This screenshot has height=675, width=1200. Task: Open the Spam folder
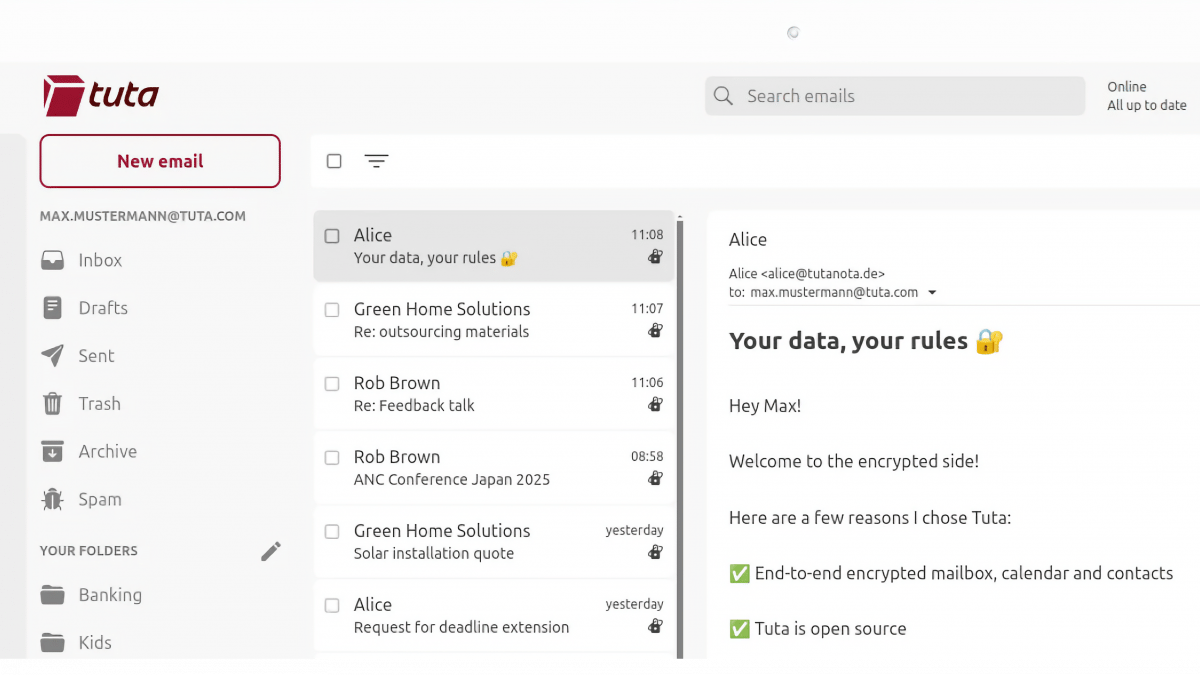(99, 500)
